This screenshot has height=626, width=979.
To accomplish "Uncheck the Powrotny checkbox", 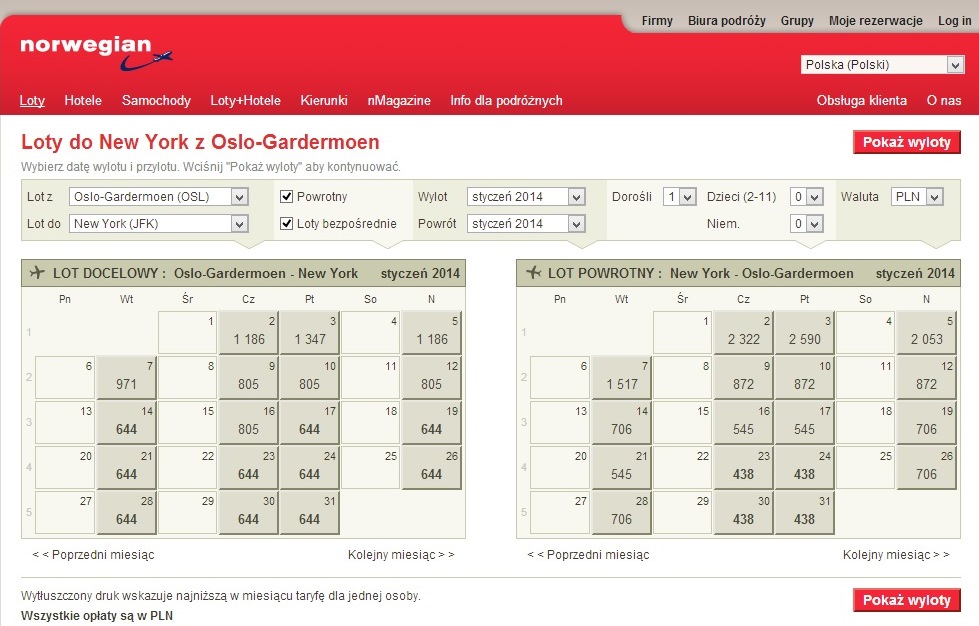I will coord(287,197).
